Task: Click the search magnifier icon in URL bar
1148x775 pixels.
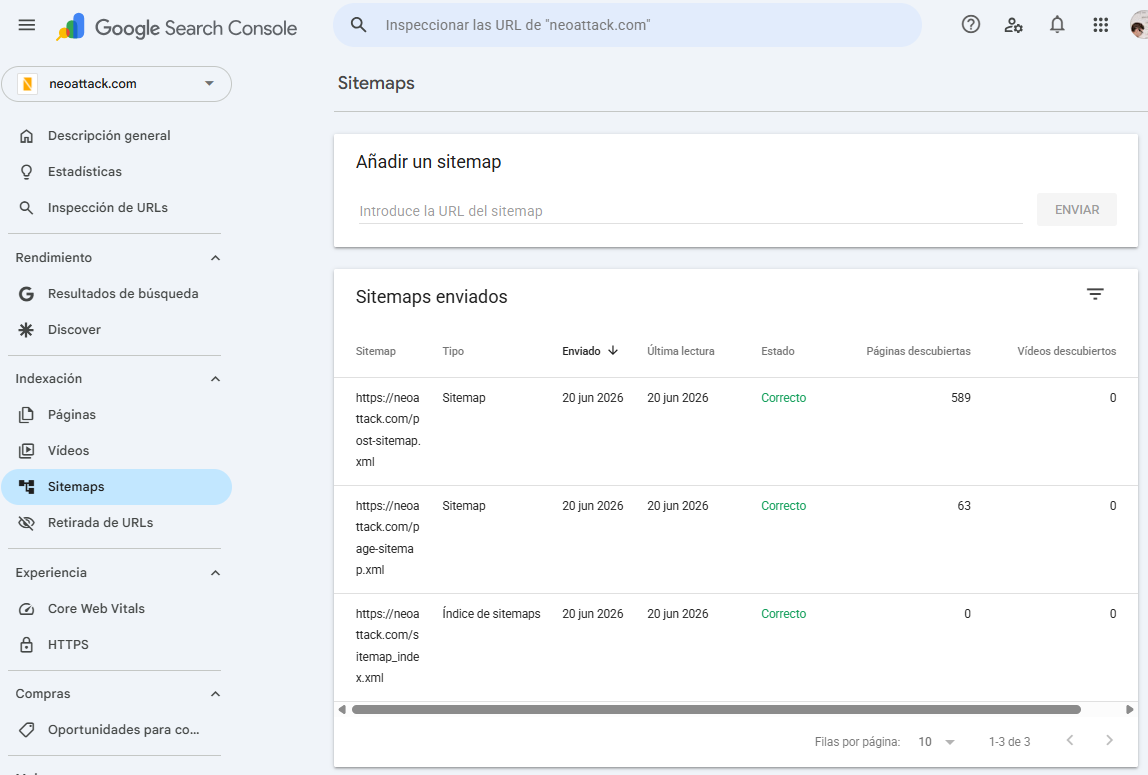Action: tap(358, 25)
